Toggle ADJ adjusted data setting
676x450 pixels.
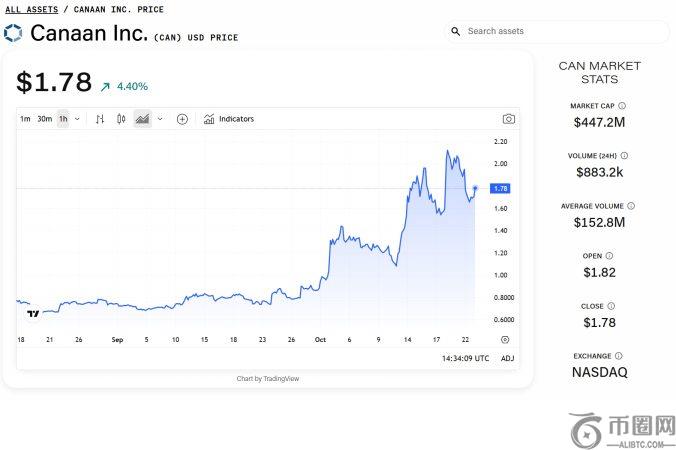[x=507, y=358]
